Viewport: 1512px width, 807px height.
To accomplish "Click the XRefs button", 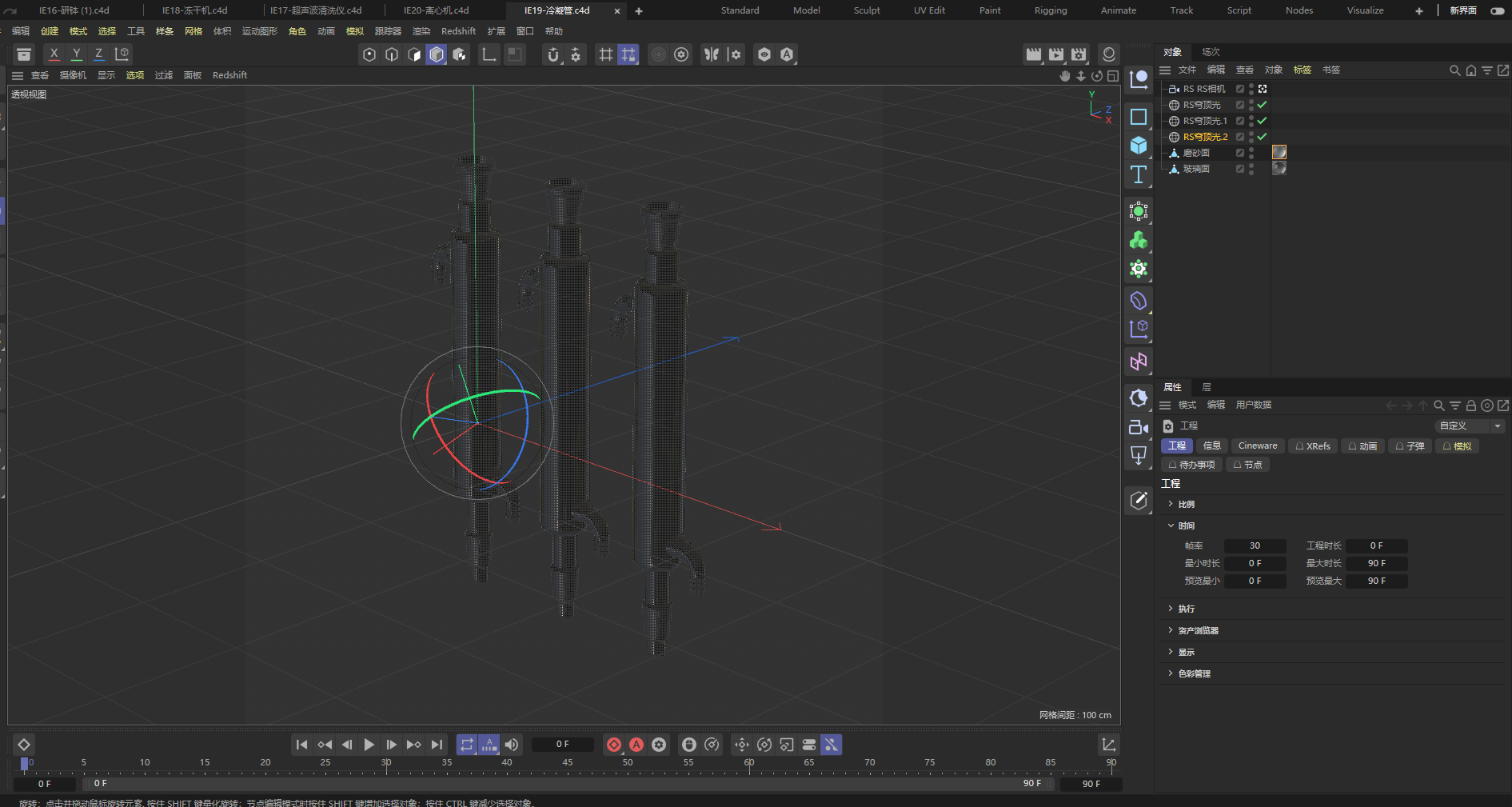I will [1313, 446].
